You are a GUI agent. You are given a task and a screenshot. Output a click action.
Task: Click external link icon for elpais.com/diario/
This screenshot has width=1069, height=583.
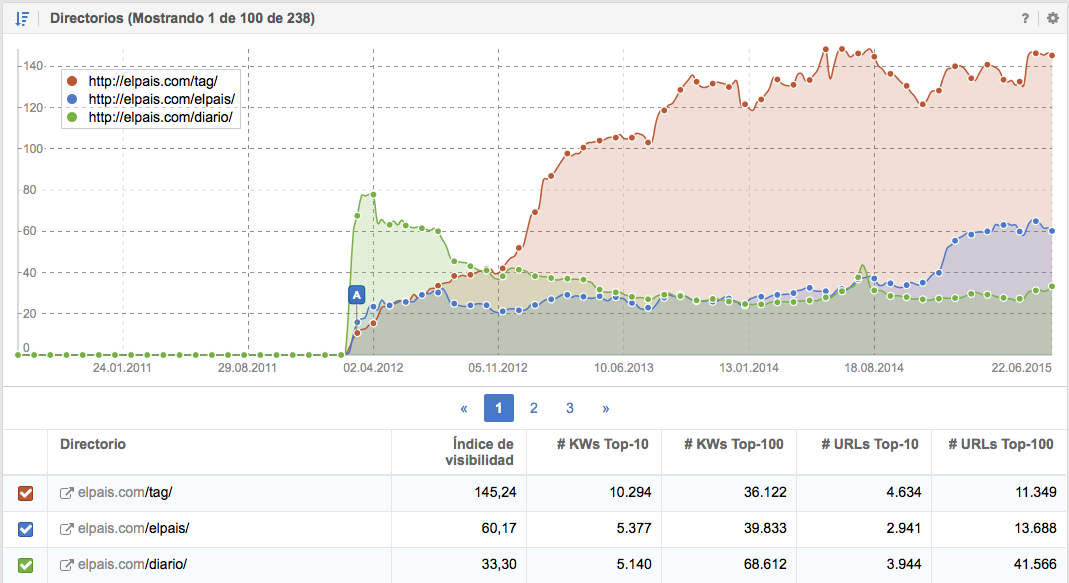(x=67, y=565)
